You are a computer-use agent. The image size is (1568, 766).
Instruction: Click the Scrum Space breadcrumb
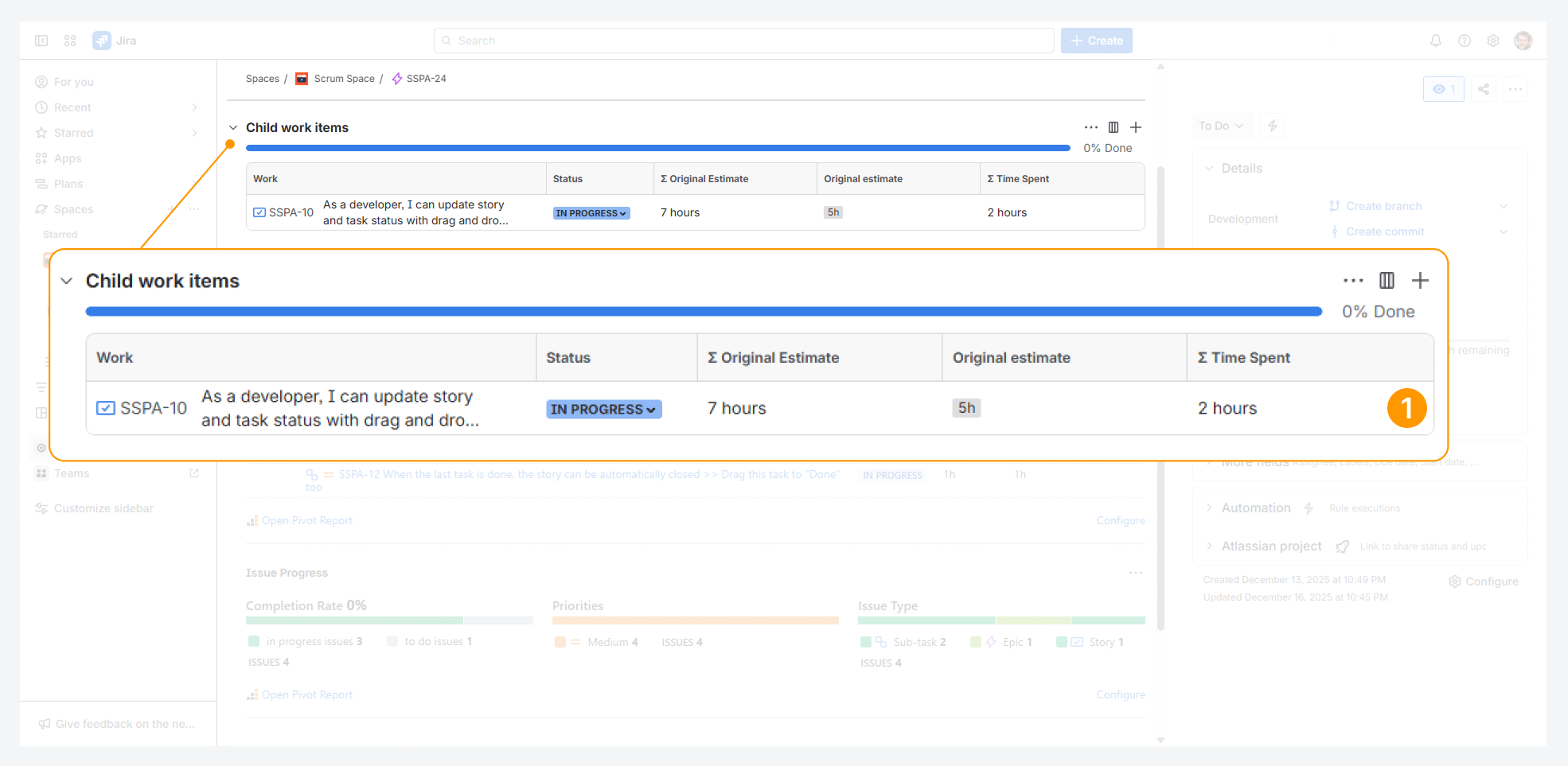coord(344,79)
